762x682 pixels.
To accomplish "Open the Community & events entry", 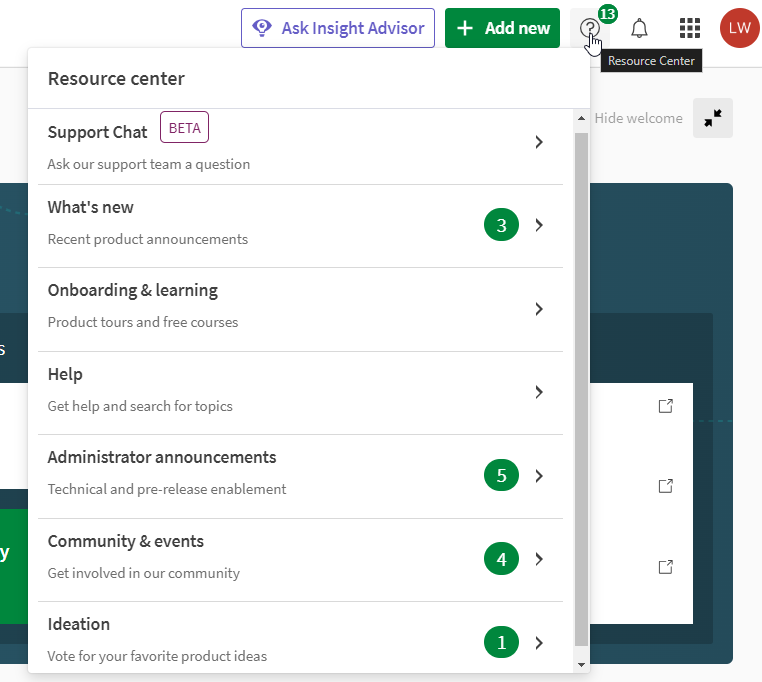I will [300, 560].
